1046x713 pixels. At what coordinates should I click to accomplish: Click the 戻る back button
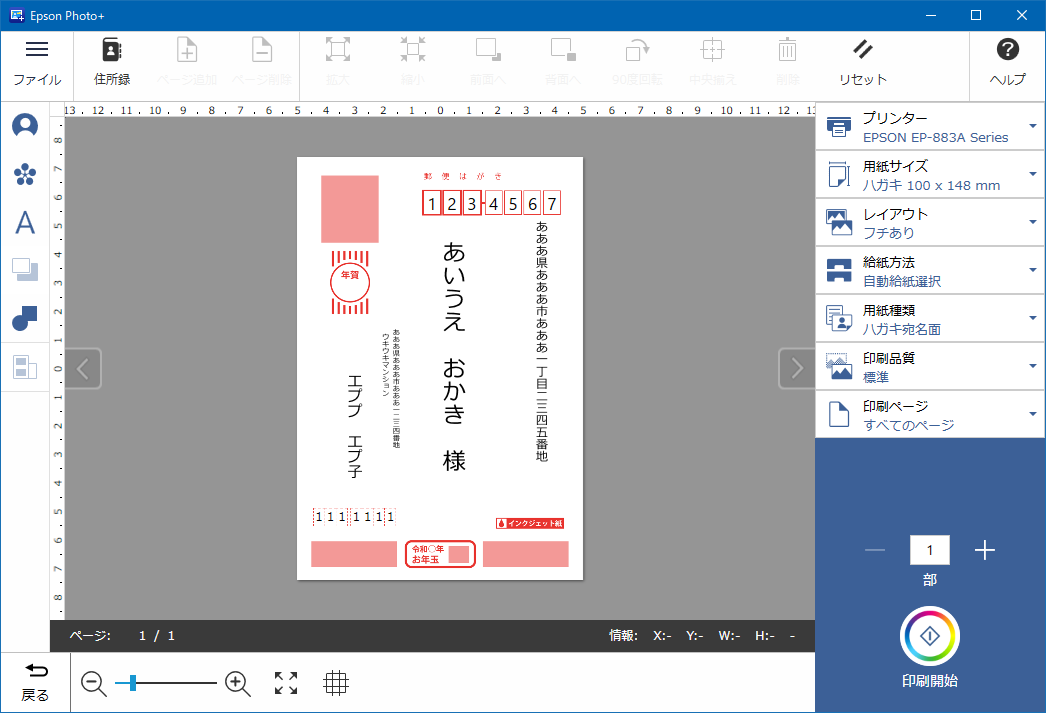point(35,682)
